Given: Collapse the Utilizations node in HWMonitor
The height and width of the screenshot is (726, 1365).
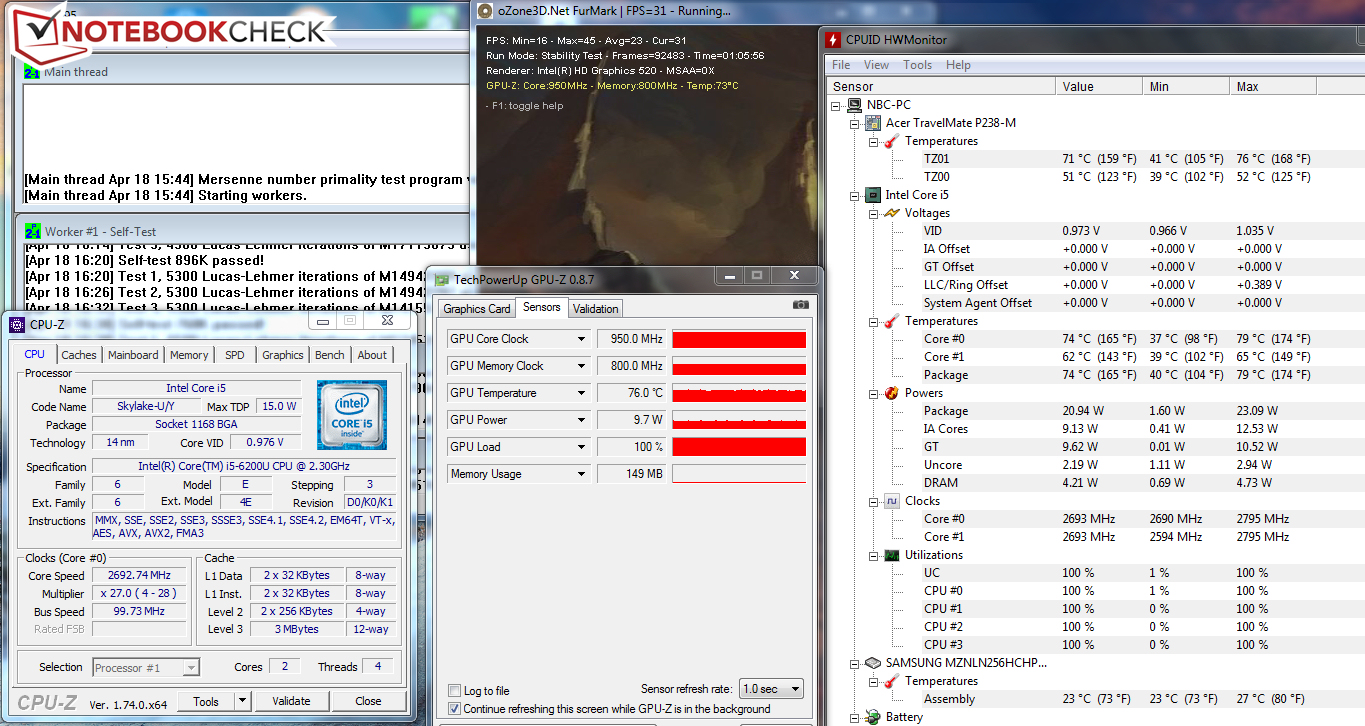Looking at the screenshot, I should click(x=873, y=555).
